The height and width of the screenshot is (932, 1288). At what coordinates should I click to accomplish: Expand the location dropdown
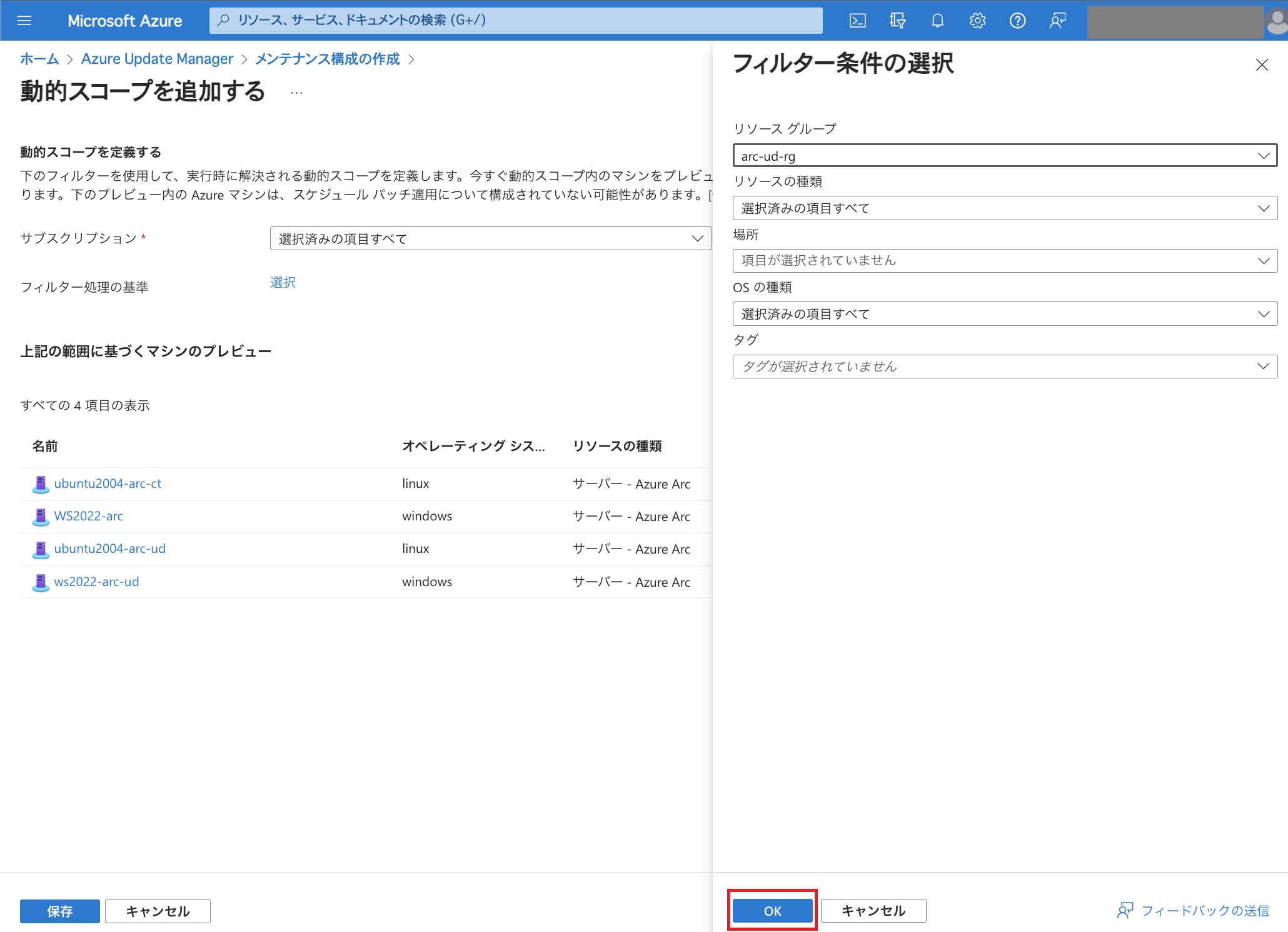pyautogui.click(x=1005, y=261)
